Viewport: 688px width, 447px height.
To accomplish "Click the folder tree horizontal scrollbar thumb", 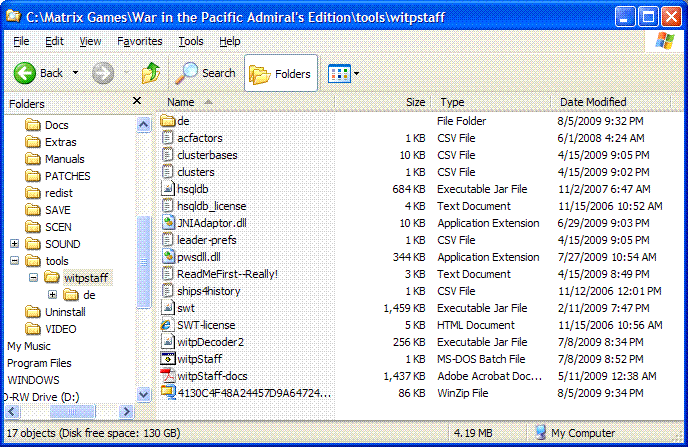I will [72, 411].
